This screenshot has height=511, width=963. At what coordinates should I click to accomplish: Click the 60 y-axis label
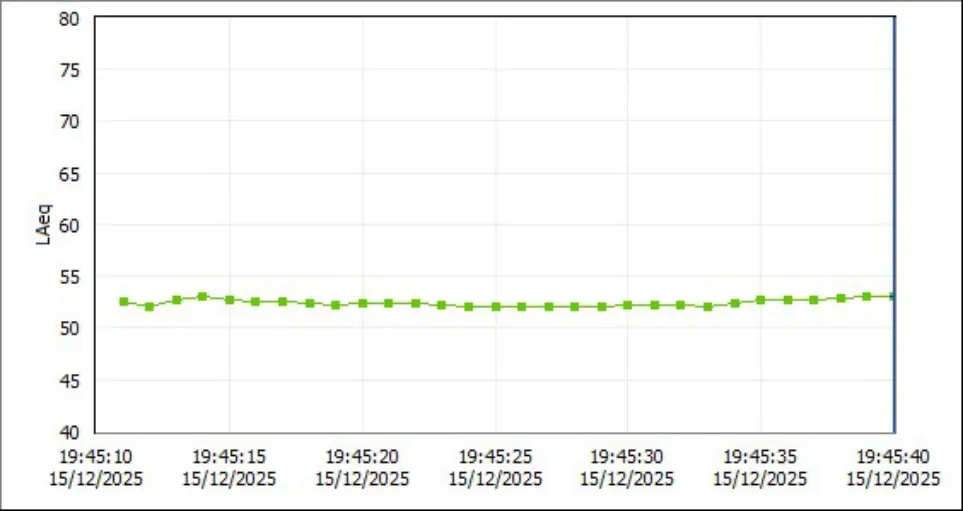pos(69,226)
